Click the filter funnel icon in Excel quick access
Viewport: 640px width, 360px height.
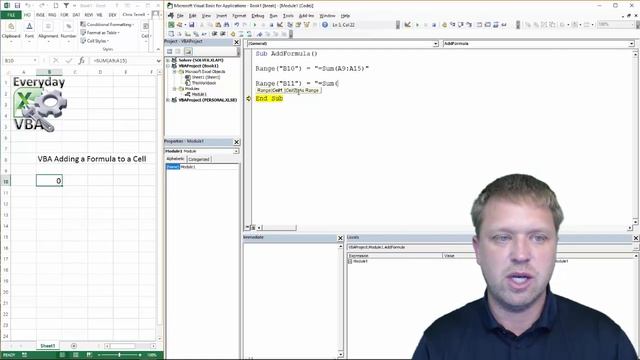coord(66,6)
